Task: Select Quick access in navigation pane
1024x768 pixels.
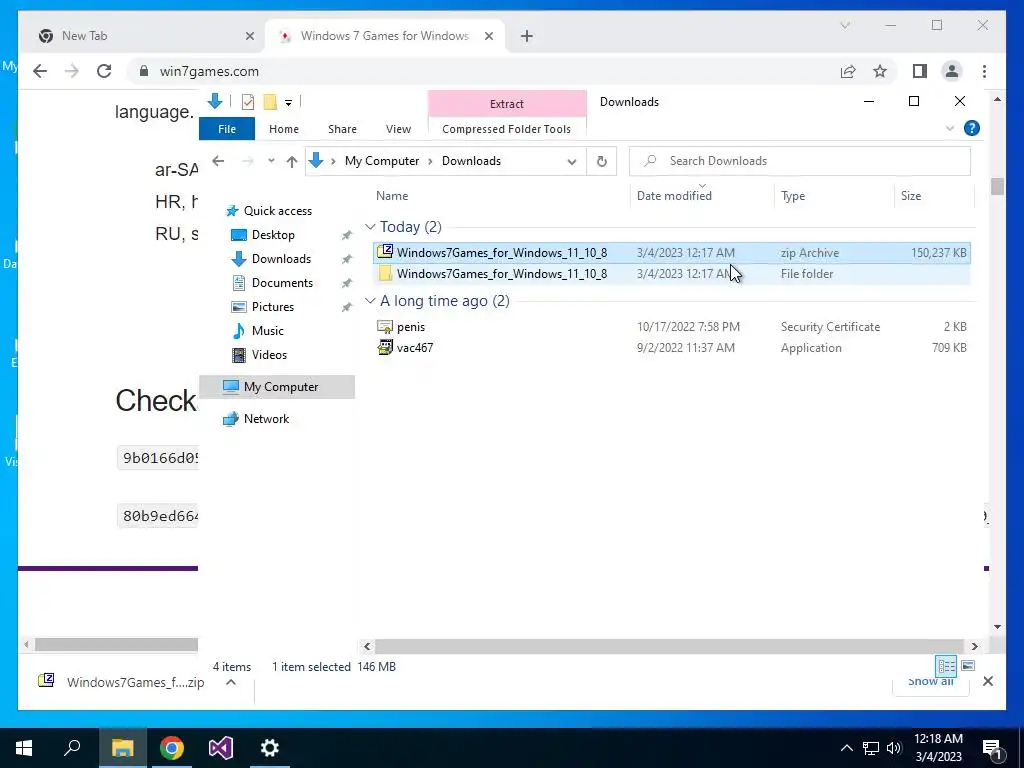Action: (x=278, y=211)
